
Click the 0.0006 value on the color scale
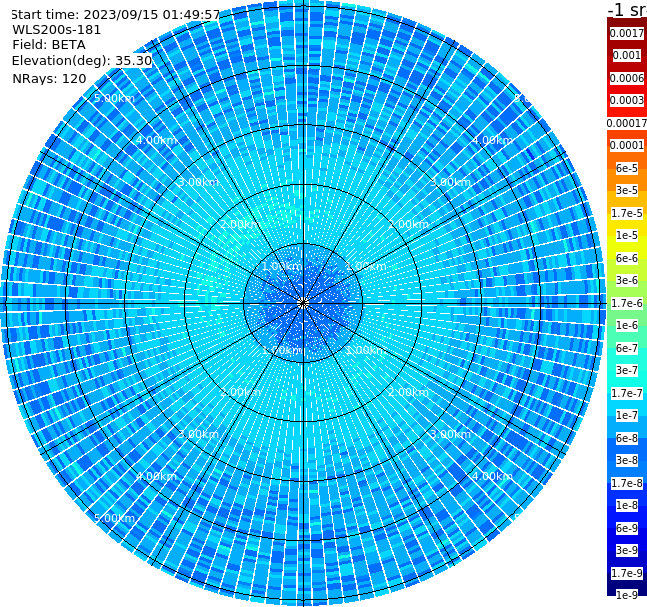click(627, 78)
